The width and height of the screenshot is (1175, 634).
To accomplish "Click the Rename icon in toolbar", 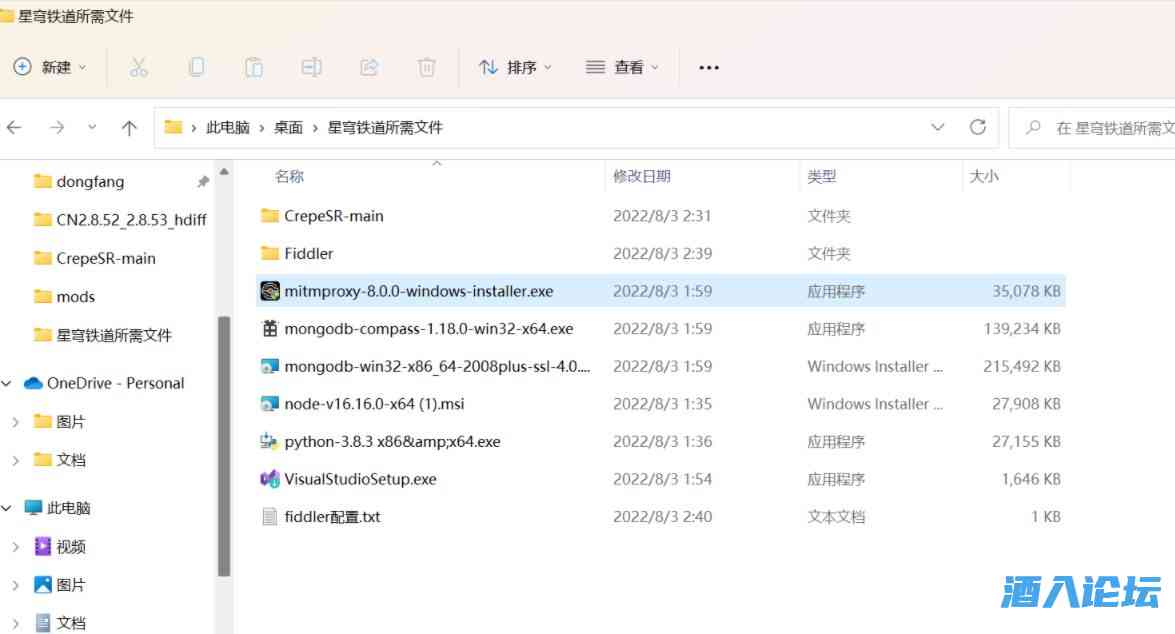I will pyautogui.click(x=312, y=67).
